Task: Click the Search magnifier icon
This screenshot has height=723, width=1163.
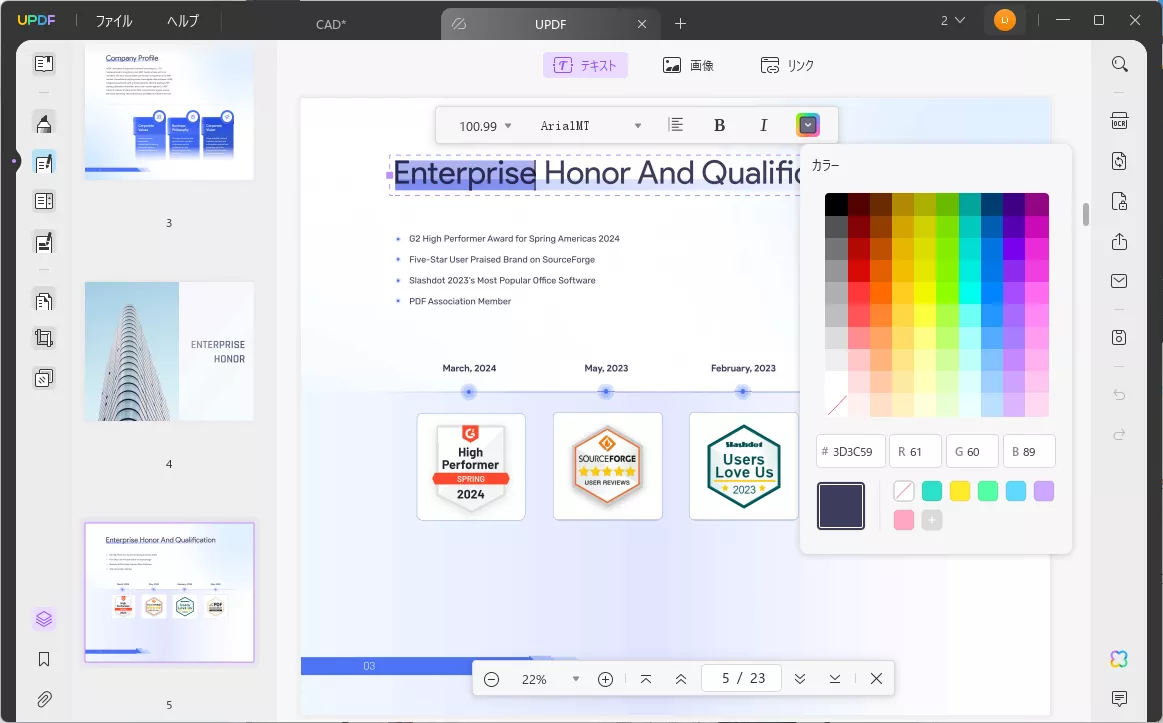Action: pyautogui.click(x=1119, y=65)
